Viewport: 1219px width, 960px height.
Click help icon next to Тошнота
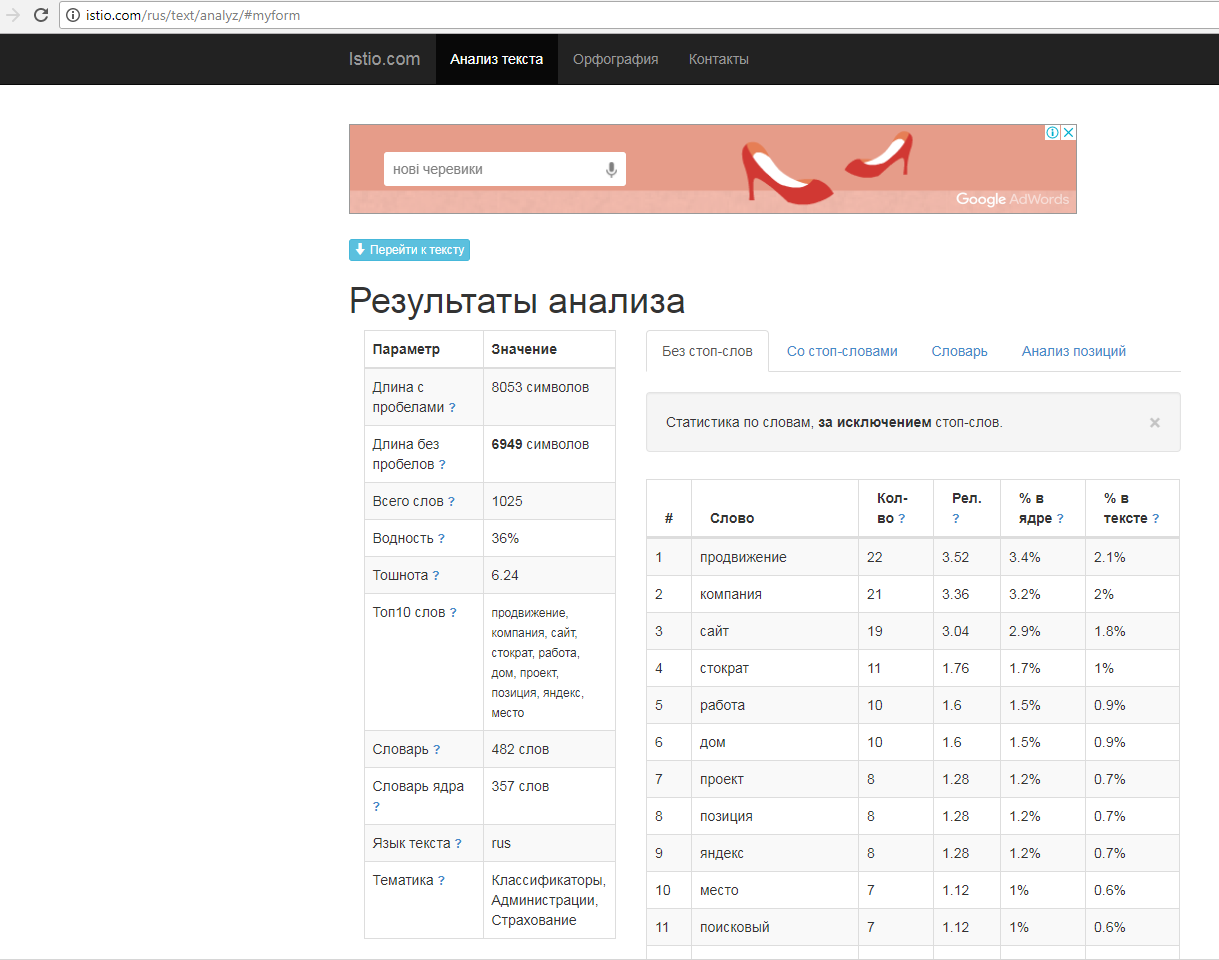436,576
